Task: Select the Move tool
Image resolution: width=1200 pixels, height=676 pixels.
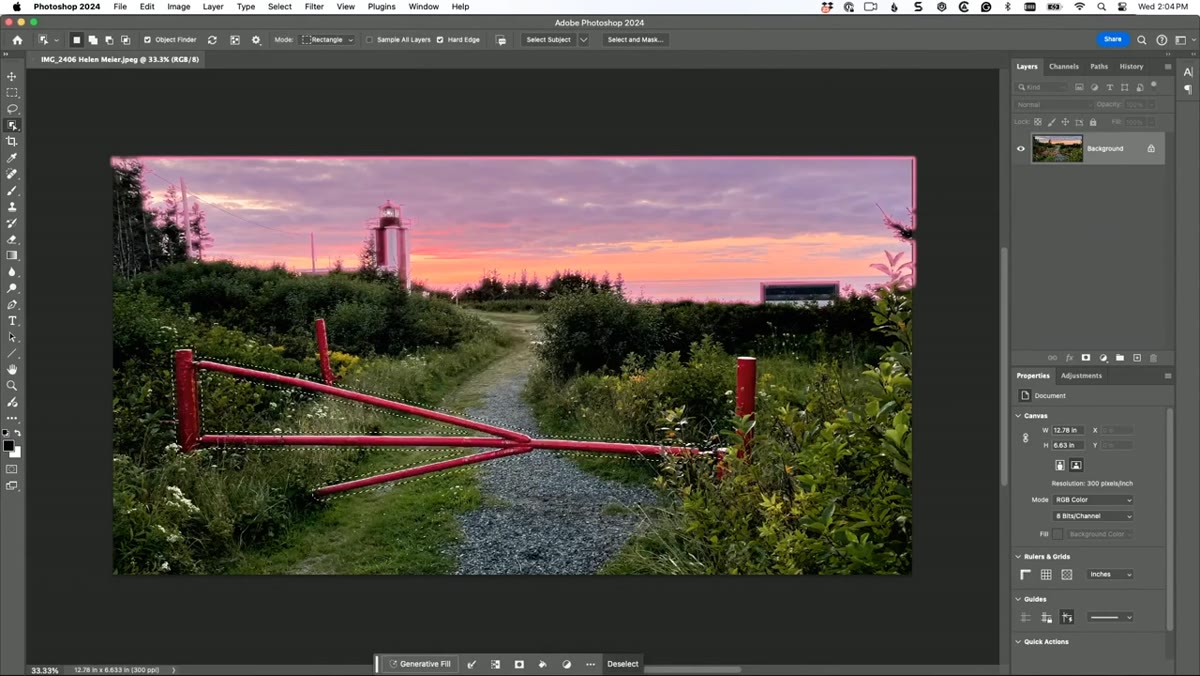Action: click(x=12, y=76)
